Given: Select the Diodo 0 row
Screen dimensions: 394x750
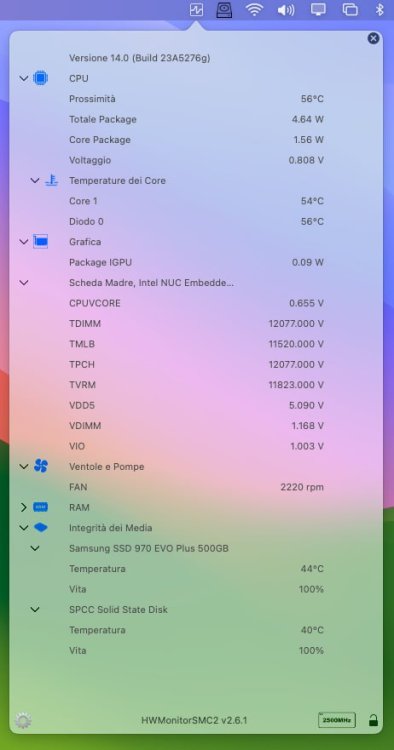Looking at the screenshot, I should (x=196, y=221).
